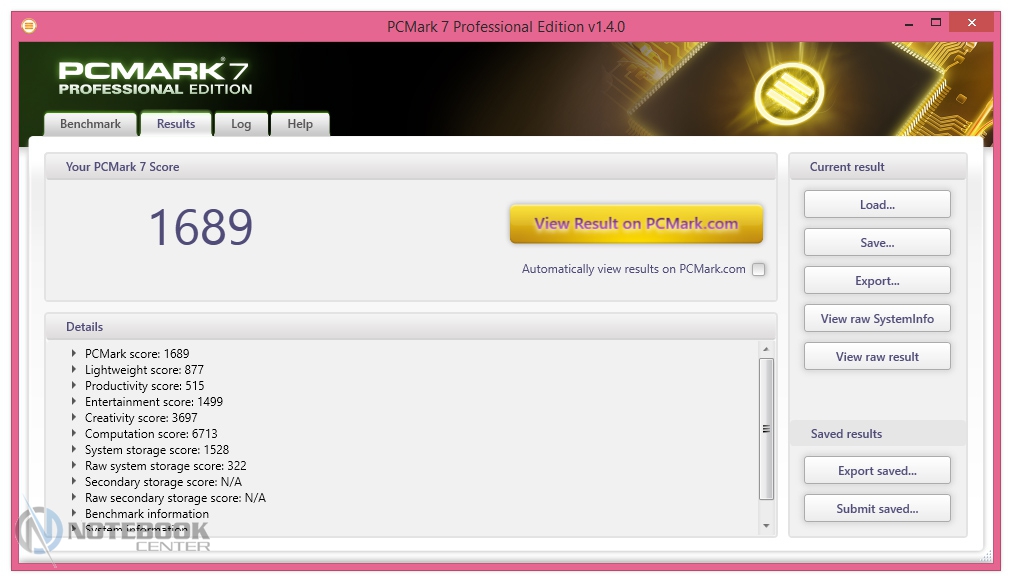The image size is (1015, 578).
Task: Click the Details list scrollbar thumb
Action: 766,428
